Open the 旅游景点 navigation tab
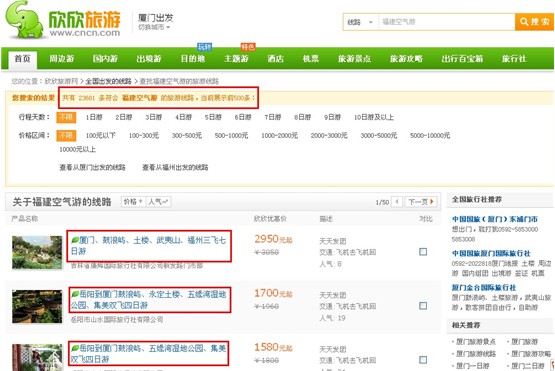This screenshot has height=371, width=555. [x=354, y=59]
